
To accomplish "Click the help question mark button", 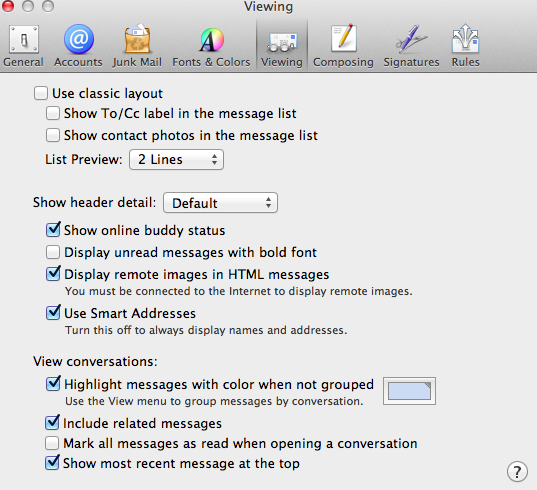I will (x=517, y=472).
